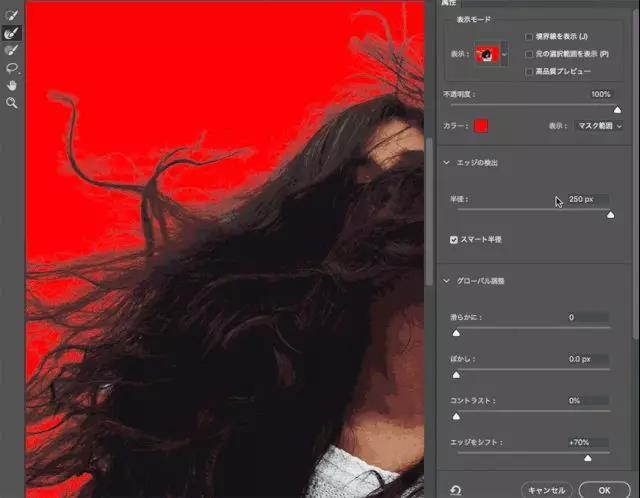Open the view mode dropdown arrow
The height and width of the screenshot is (498, 640).
[x=504, y=54]
